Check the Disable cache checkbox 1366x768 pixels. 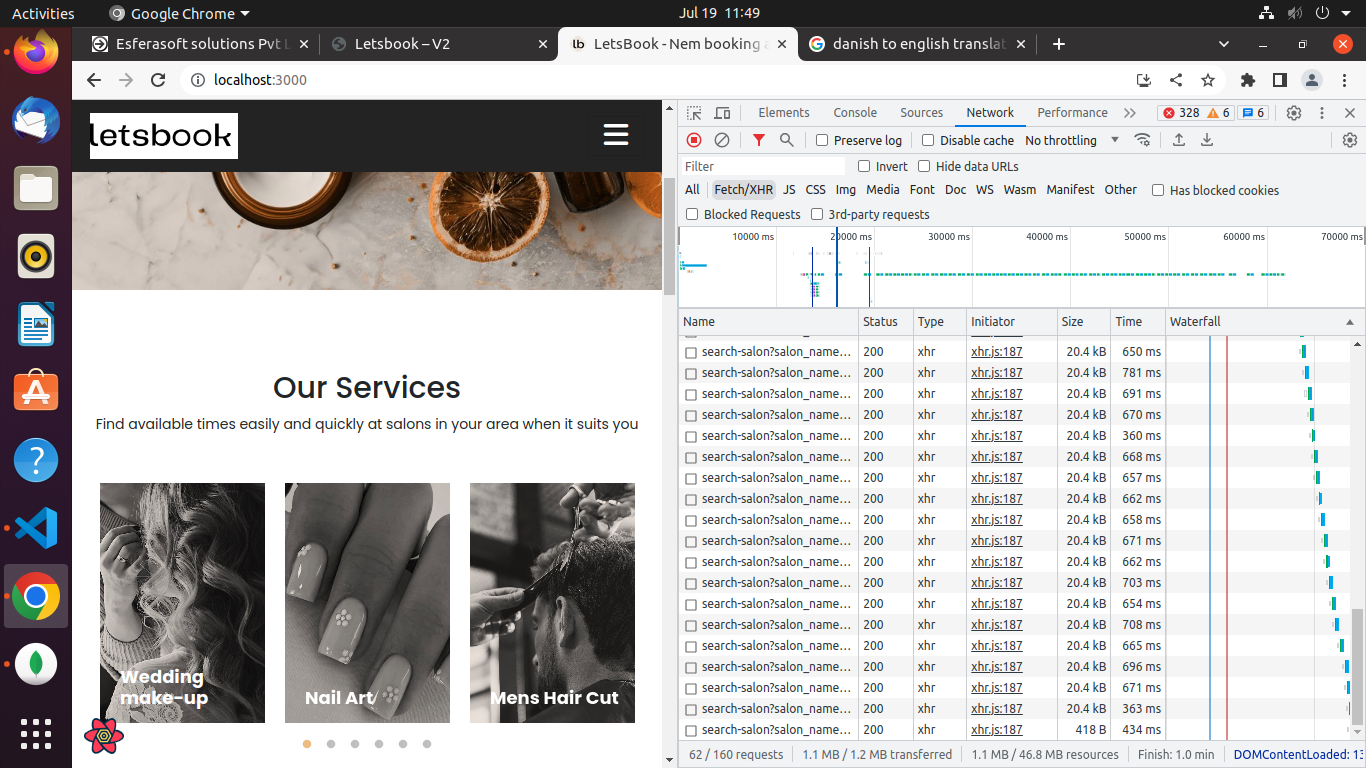coord(928,141)
